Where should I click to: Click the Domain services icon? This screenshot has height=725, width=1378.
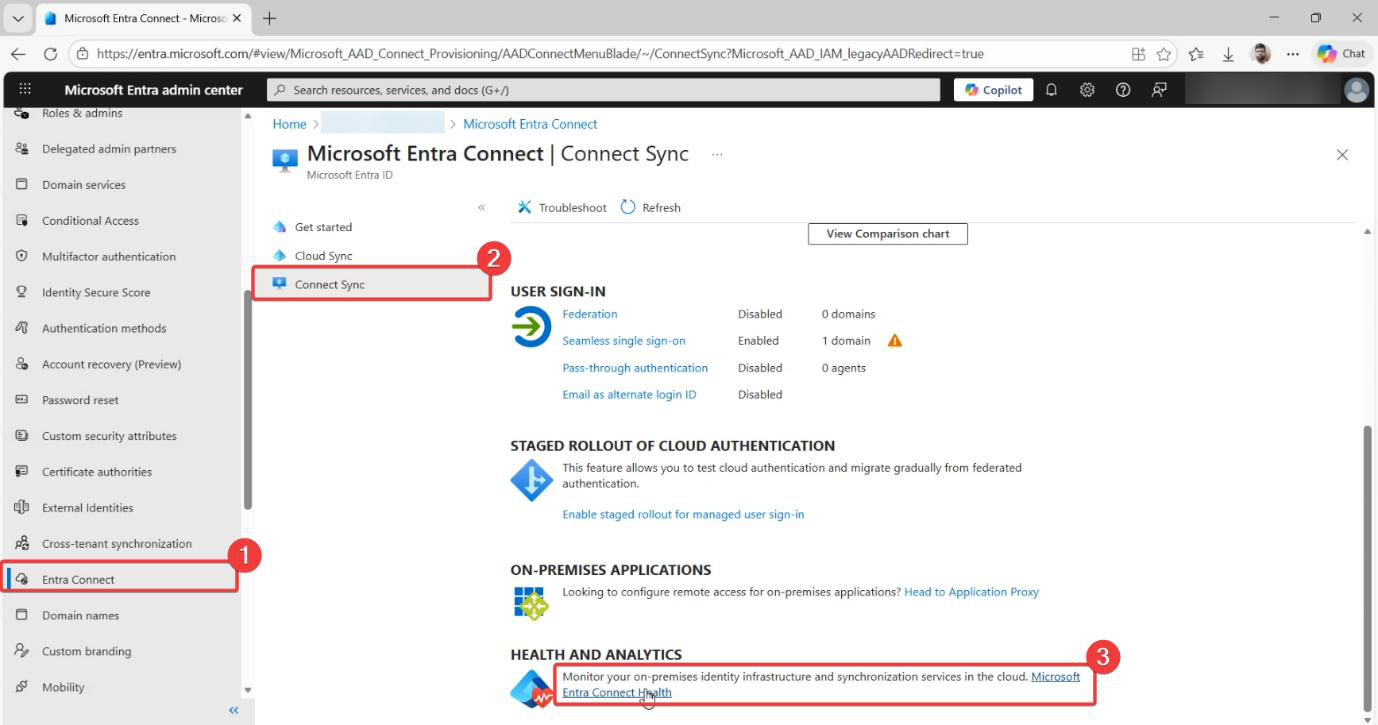pyautogui.click(x=22, y=185)
